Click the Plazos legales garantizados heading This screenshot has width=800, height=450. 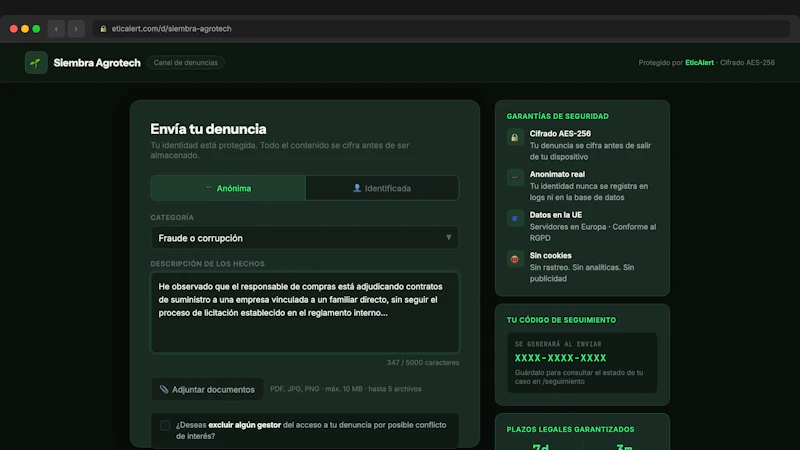click(x=570, y=430)
